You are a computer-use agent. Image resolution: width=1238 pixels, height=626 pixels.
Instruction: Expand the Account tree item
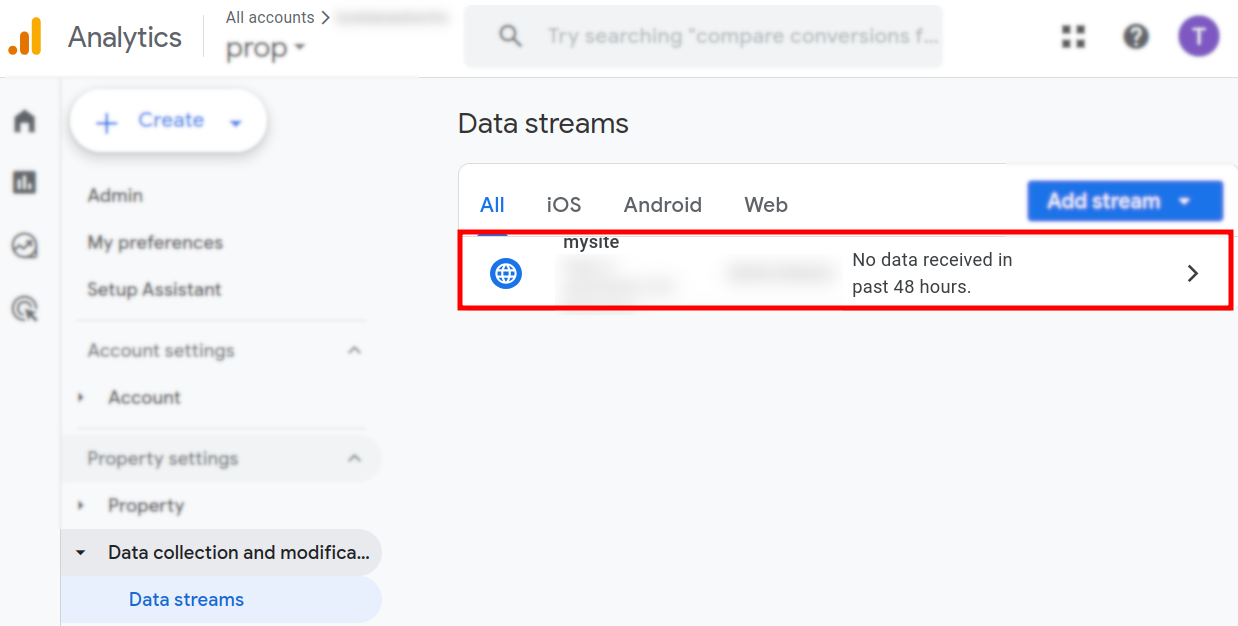(x=81, y=397)
